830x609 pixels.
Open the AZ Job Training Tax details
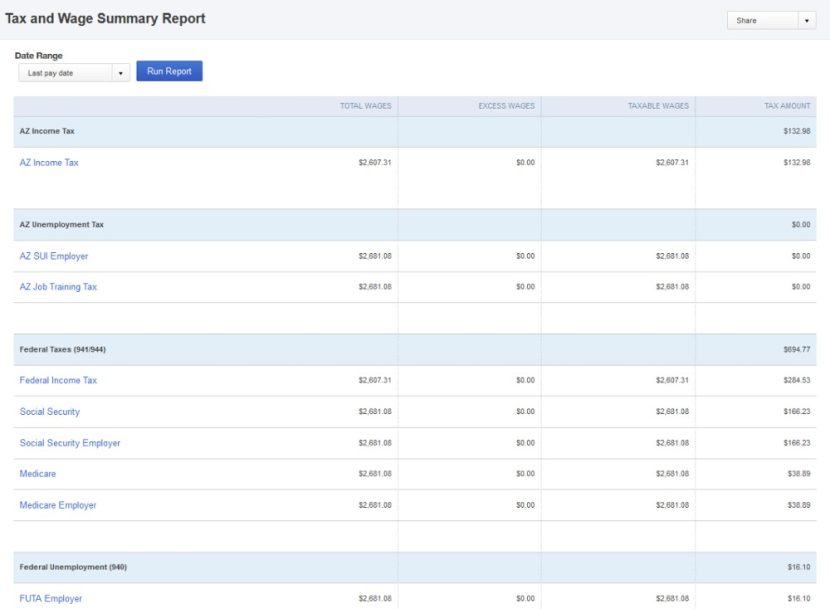(x=56, y=286)
